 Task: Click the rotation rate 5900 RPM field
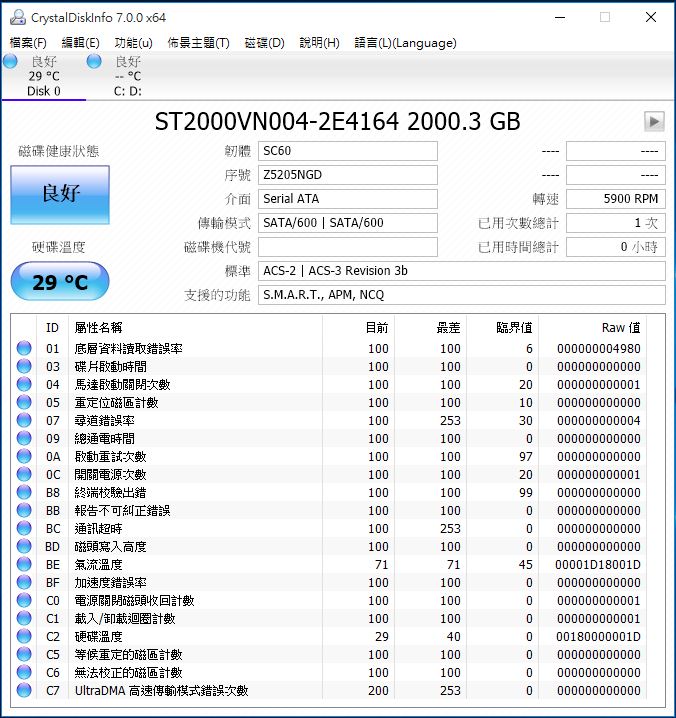pyautogui.click(x=616, y=199)
